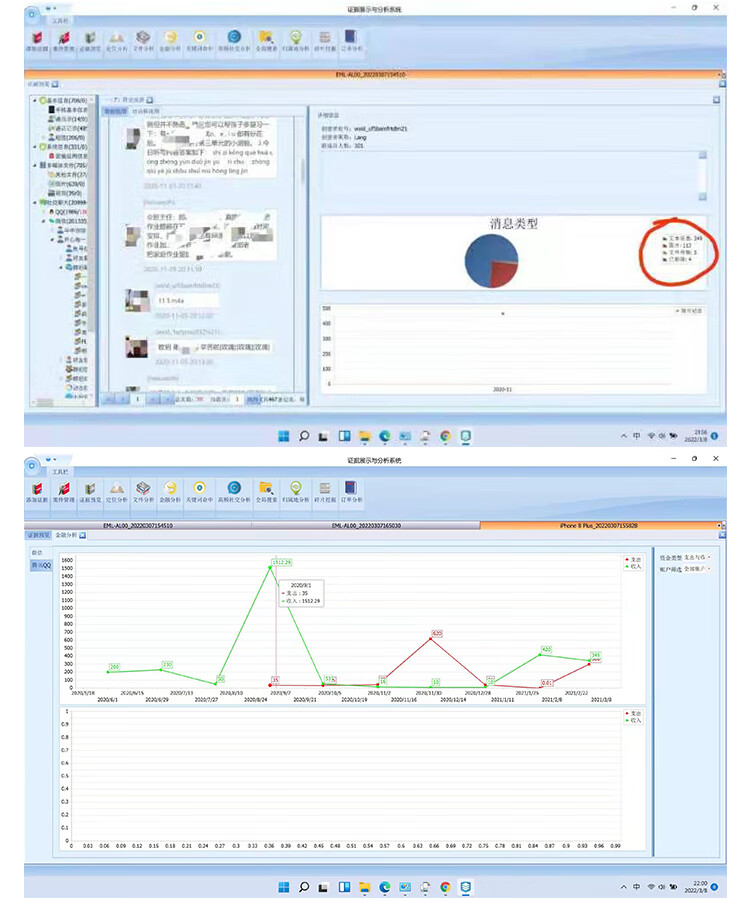Click the 跳转 jump button below chat list
This screenshot has height=900, width=750.
click(x=255, y=398)
